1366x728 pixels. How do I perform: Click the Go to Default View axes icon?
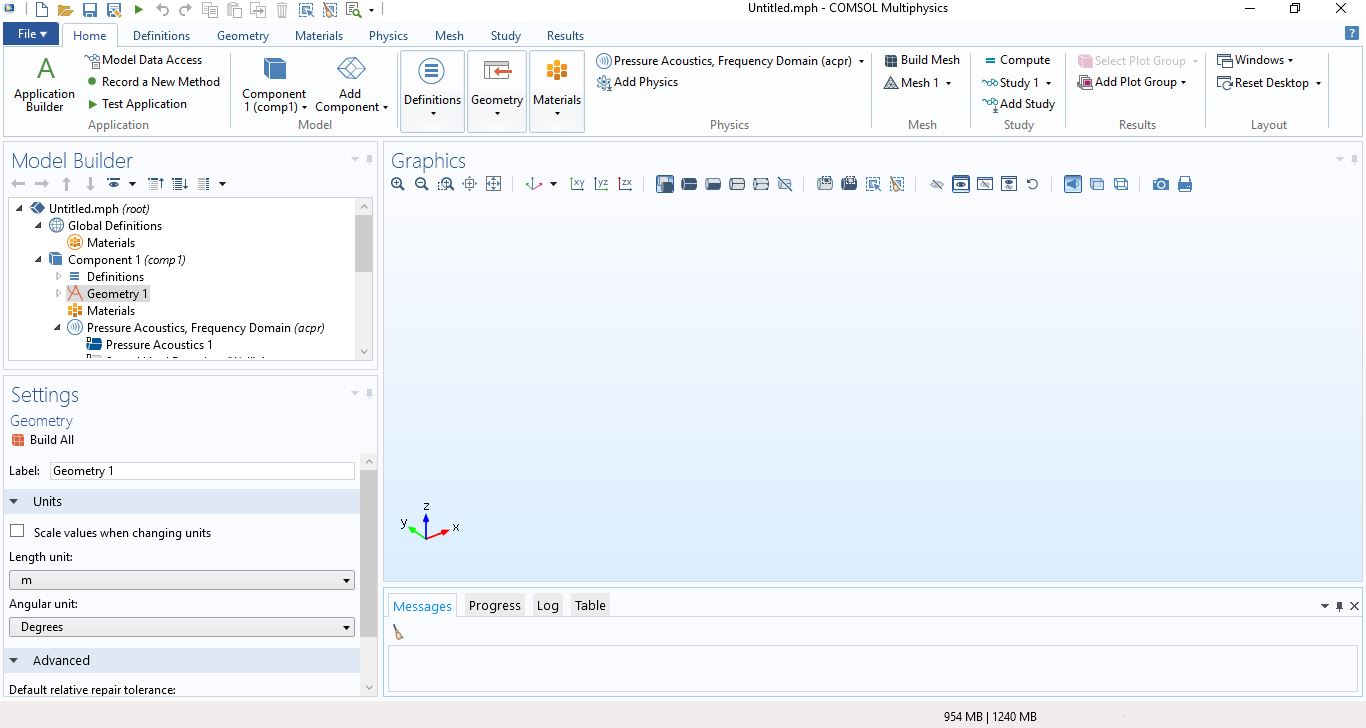click(534, 184)
